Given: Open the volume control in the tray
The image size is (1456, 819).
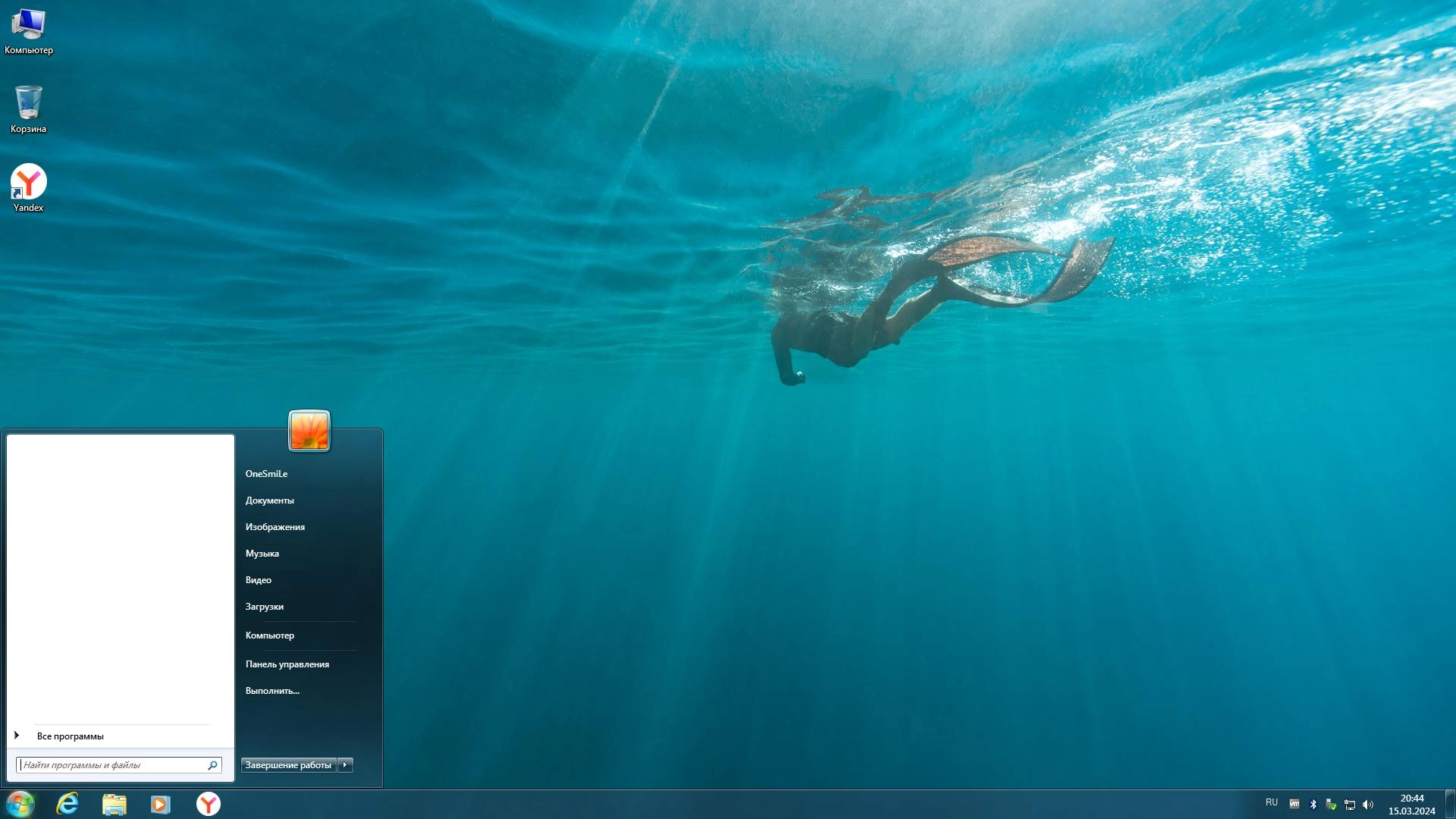Looking at the screenshot, I should tap(1368, 804).
